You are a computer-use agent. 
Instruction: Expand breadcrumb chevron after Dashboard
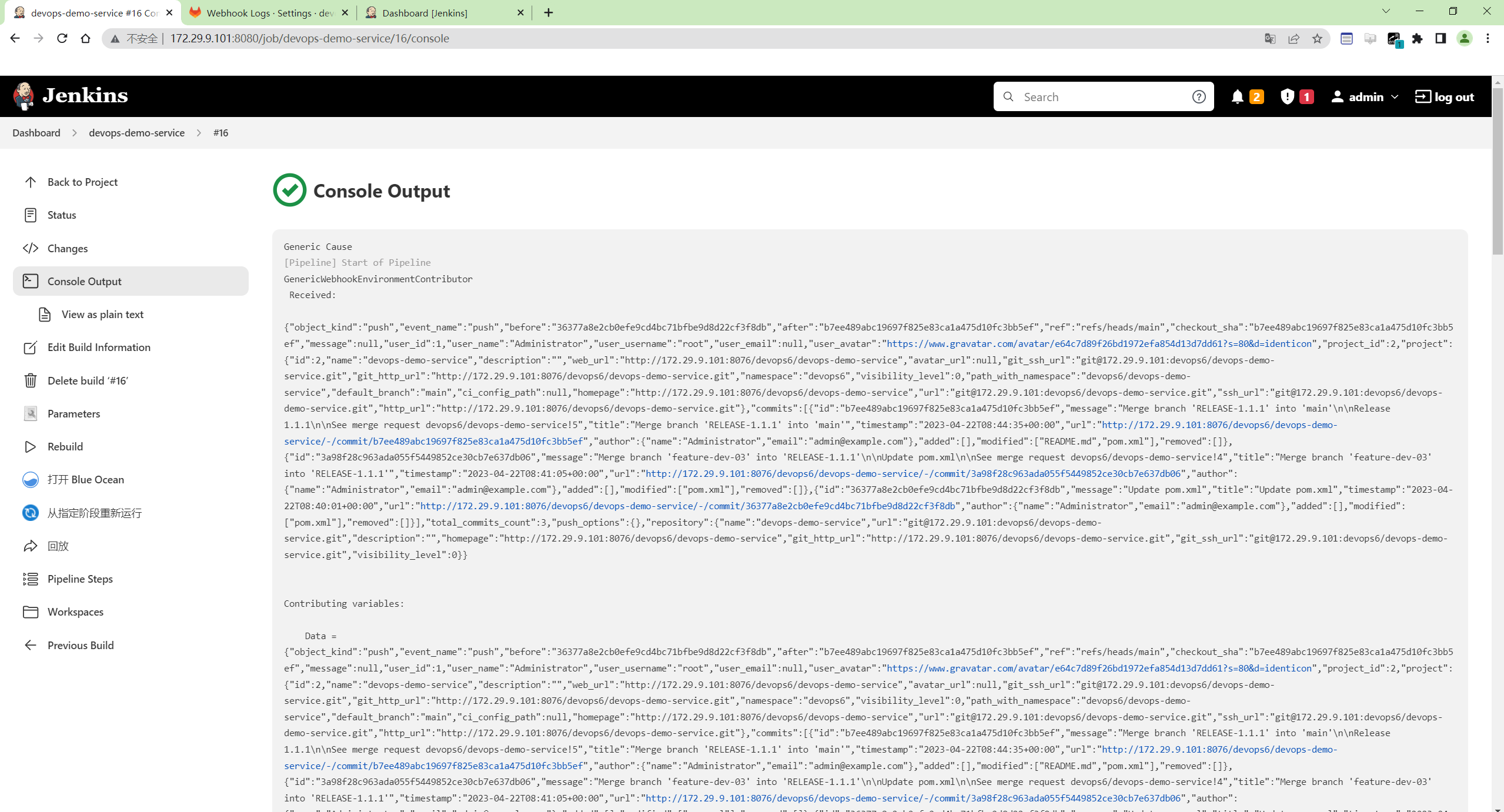75,133
